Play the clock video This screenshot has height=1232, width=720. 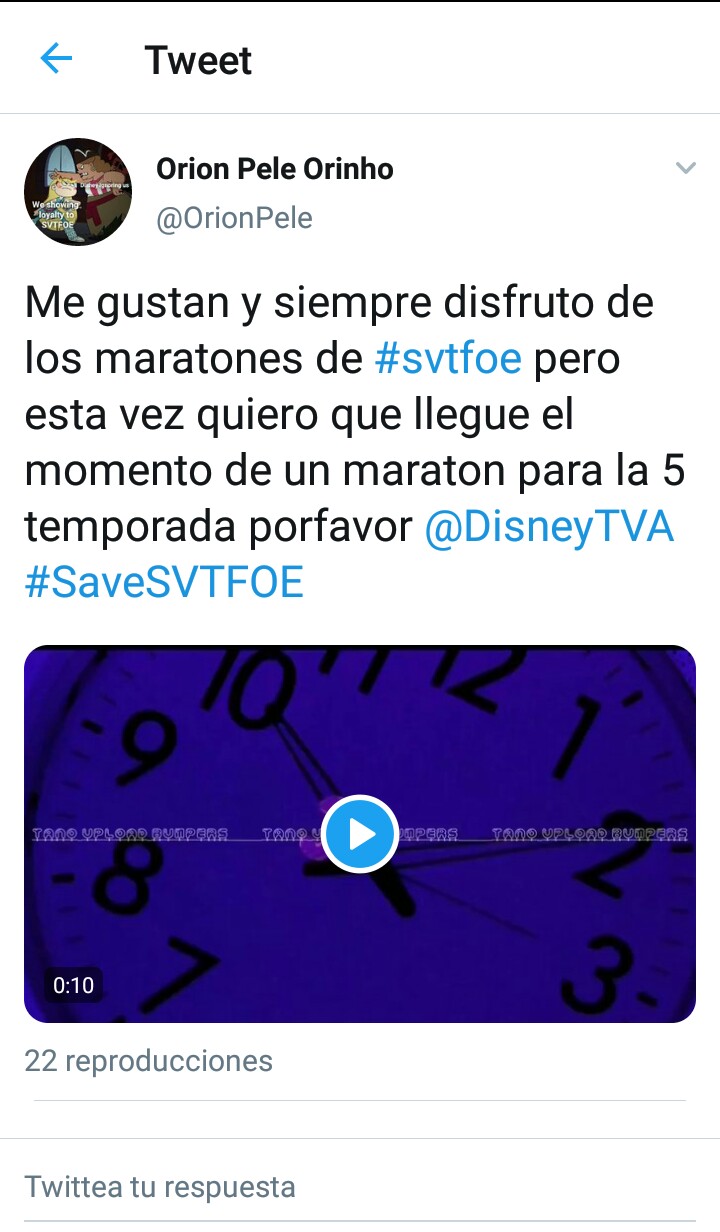[361, 834]
